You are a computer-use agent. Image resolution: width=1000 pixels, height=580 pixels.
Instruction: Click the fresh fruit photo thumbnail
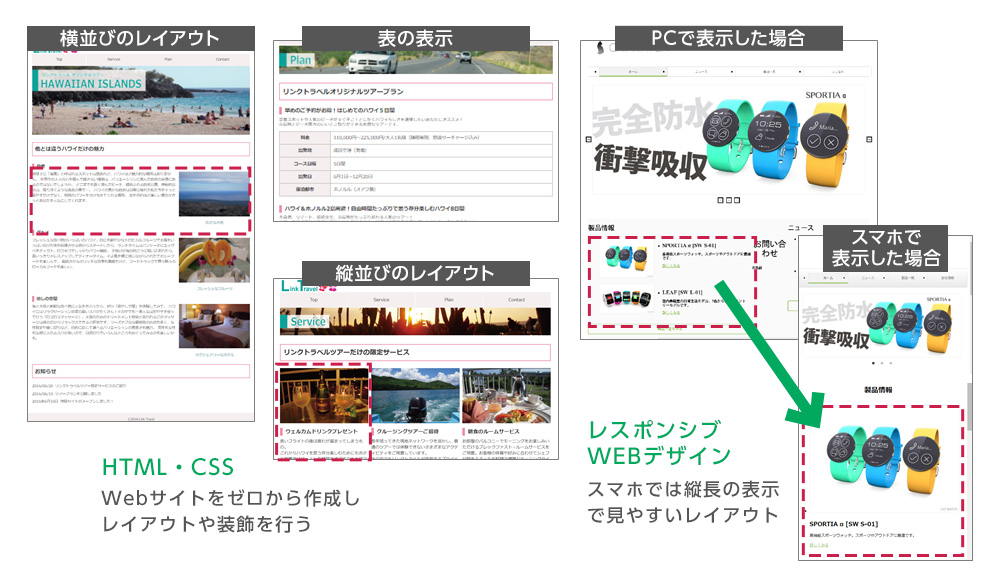(214, 260)
